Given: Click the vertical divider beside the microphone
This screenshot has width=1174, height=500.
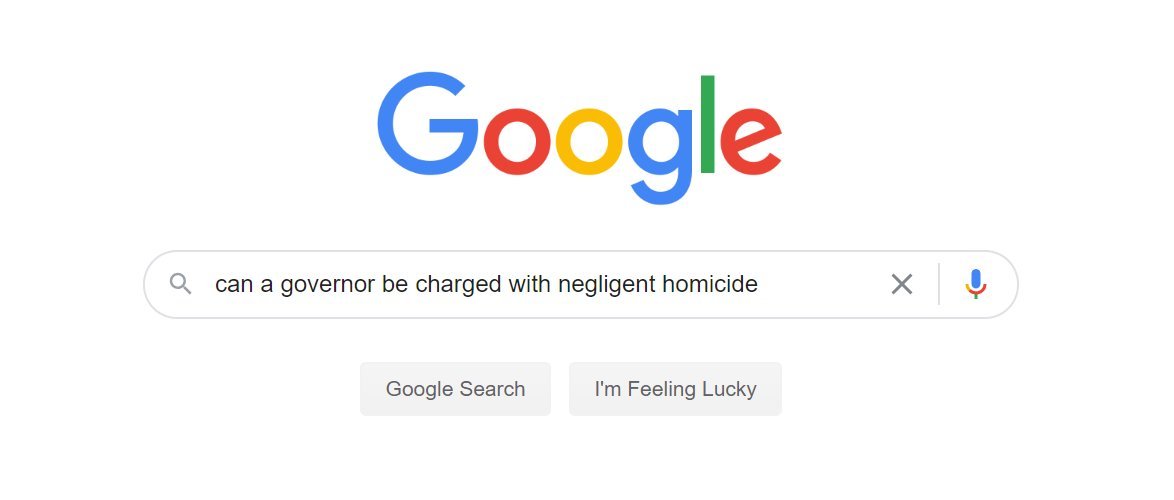Looking at the screenshot, I should click(939, 284).
